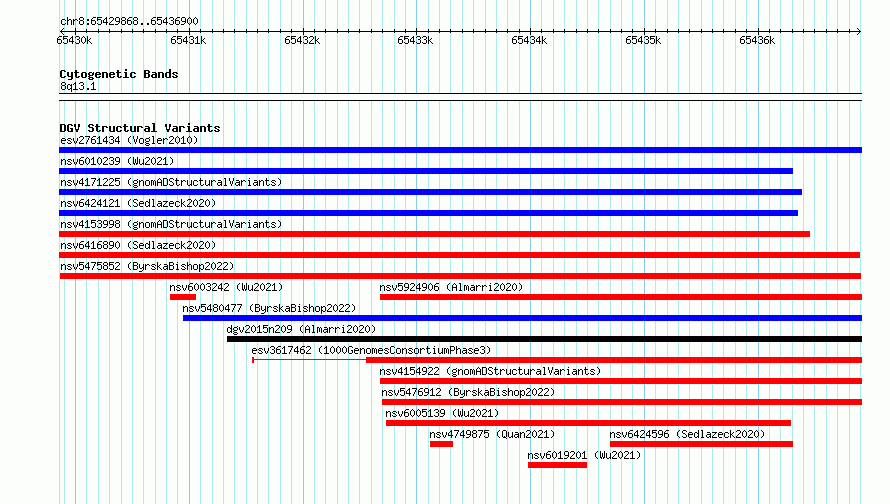
Task: Open nsv5924906 (Almarri2020) label
Action: 451,287
